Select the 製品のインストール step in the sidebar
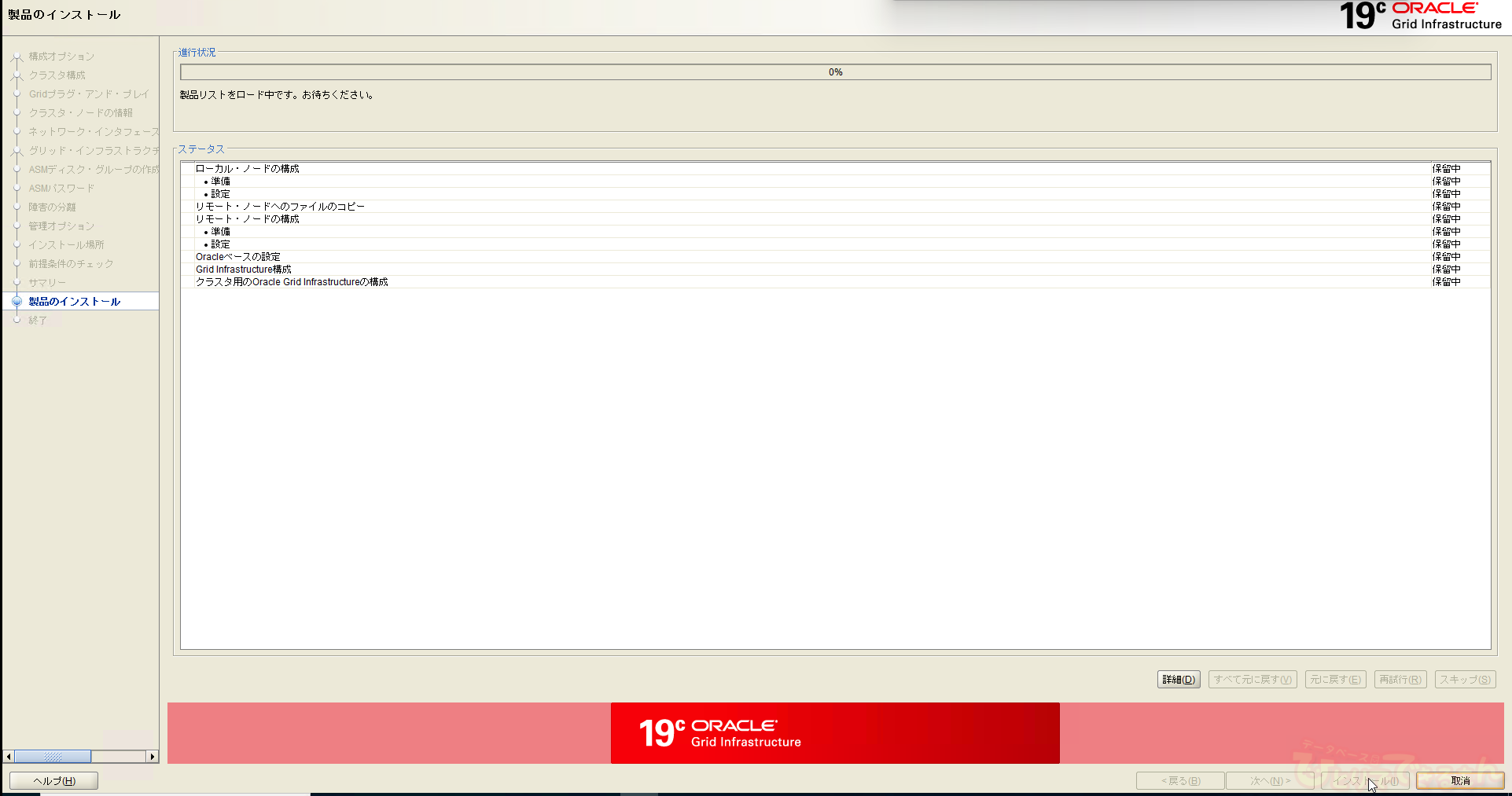The width and height of the screenshot is (1512, 796). (75, 302)
